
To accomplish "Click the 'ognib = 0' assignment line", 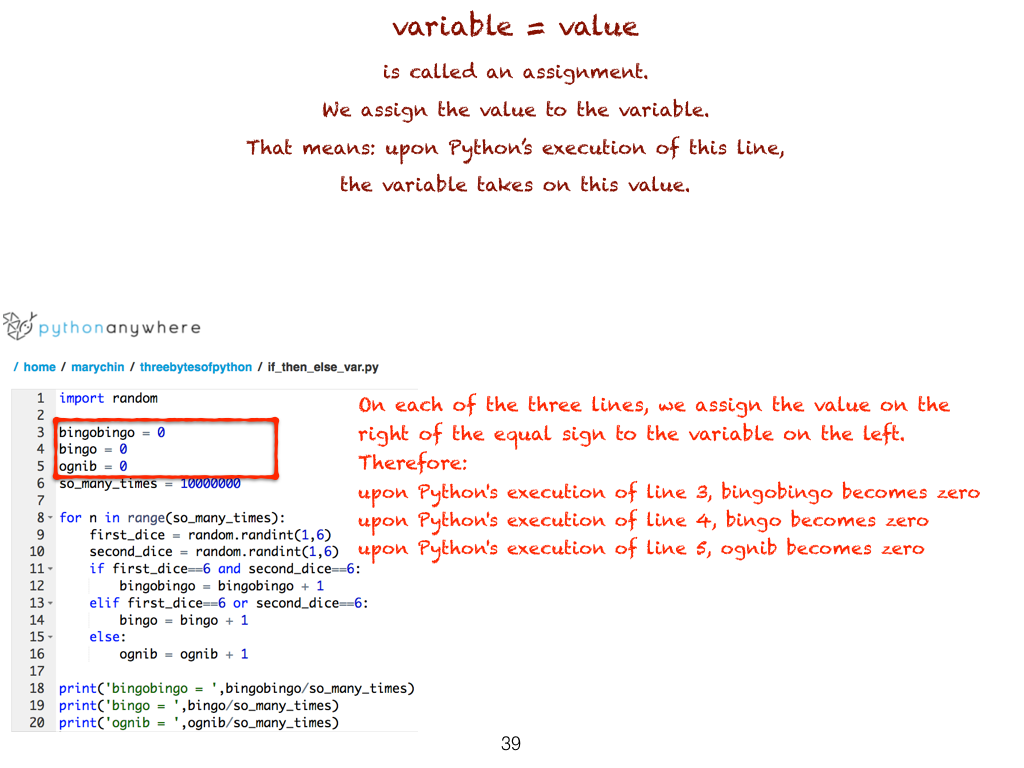I will 93,466.
